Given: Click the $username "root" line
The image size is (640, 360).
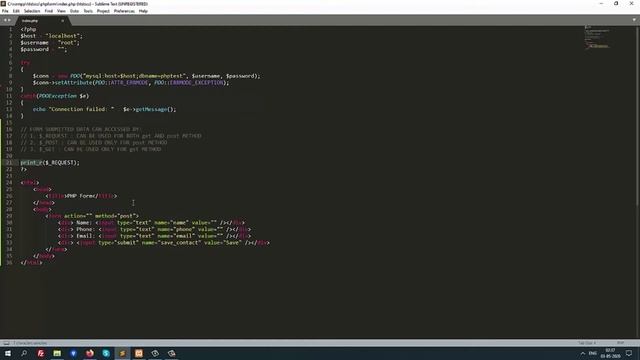Looking at the screenshot, I should tap(50, 42).
